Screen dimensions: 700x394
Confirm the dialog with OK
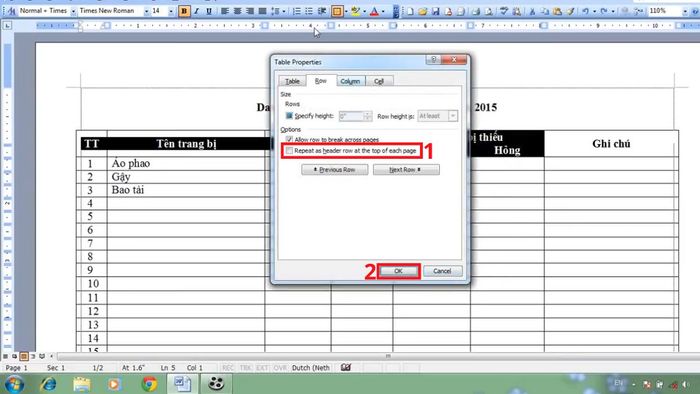click(x=399, y=271)
